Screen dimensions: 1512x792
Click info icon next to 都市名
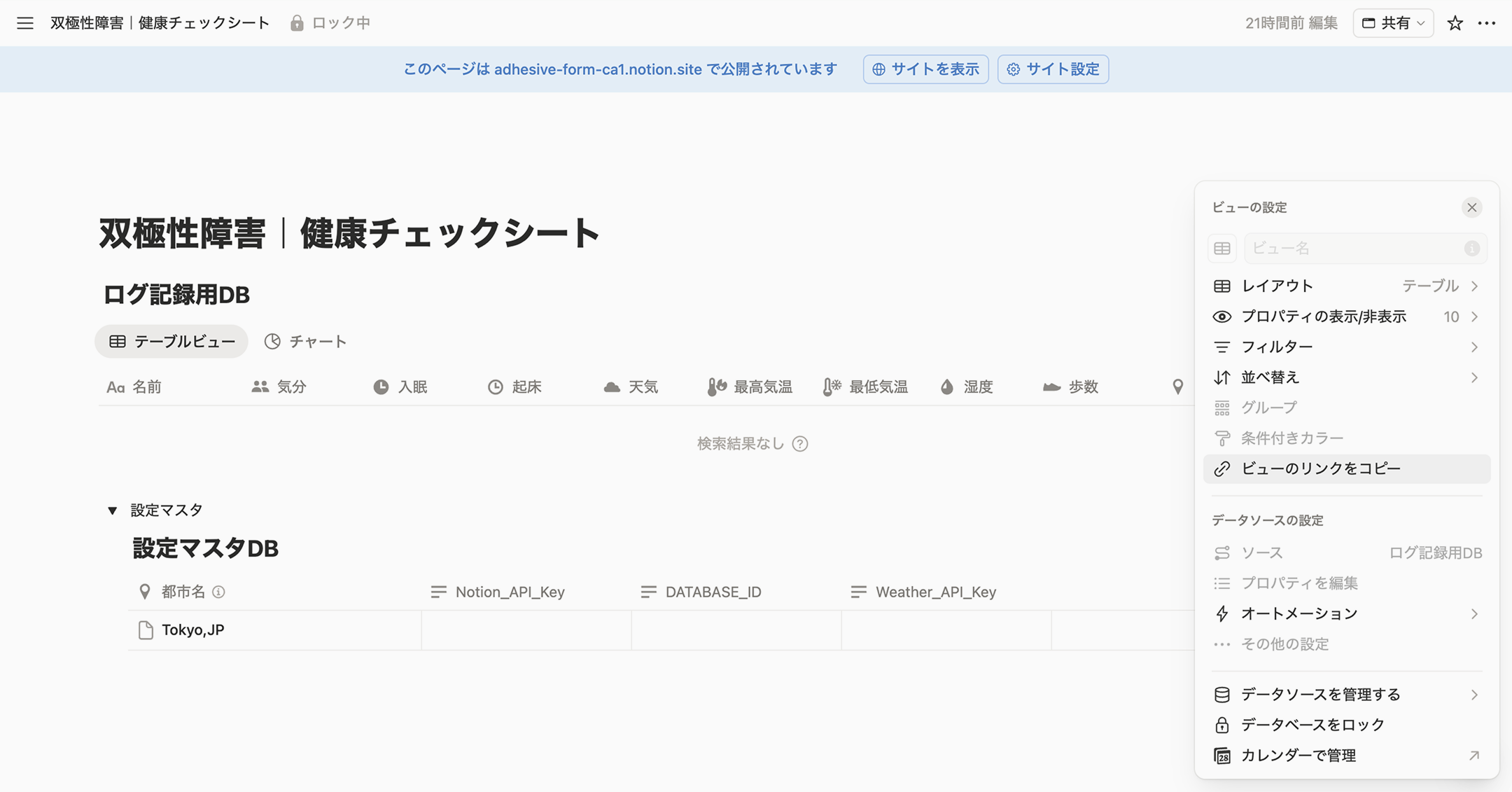coord(218,592)
